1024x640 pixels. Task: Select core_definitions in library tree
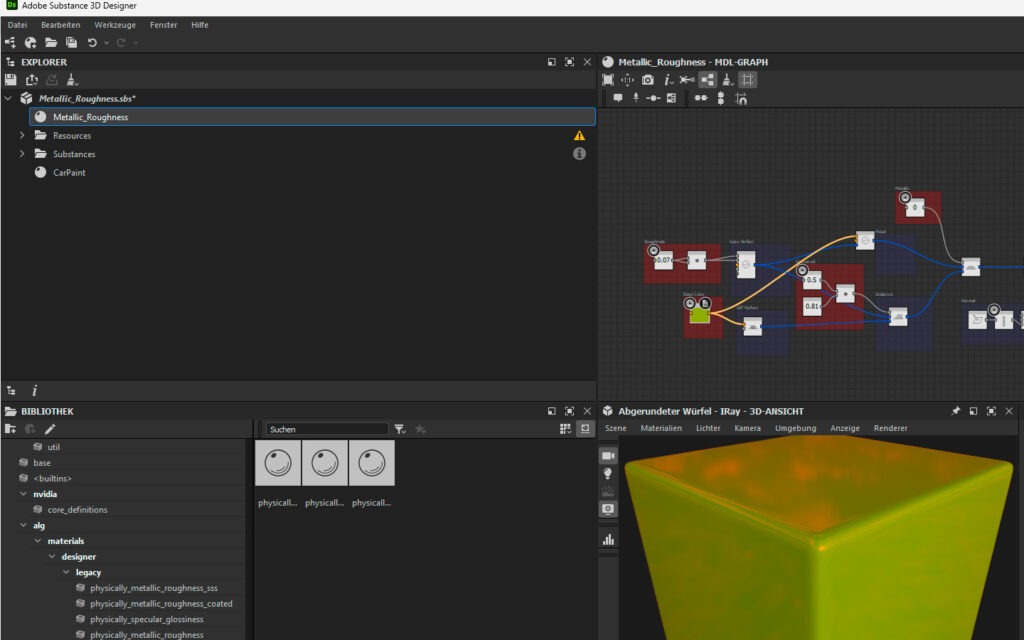pyautogui.click(x=77, y=509)
